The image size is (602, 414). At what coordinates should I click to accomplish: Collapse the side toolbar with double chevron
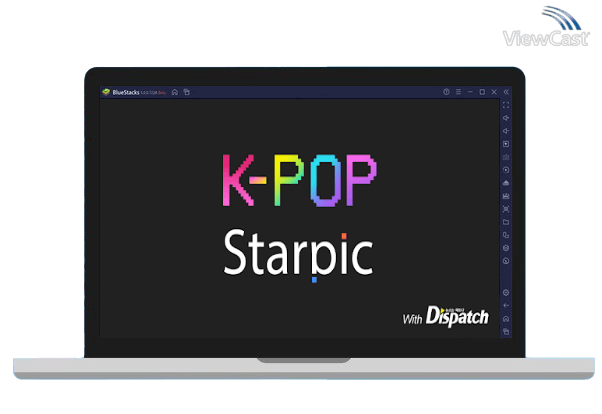tap(506, 92)
